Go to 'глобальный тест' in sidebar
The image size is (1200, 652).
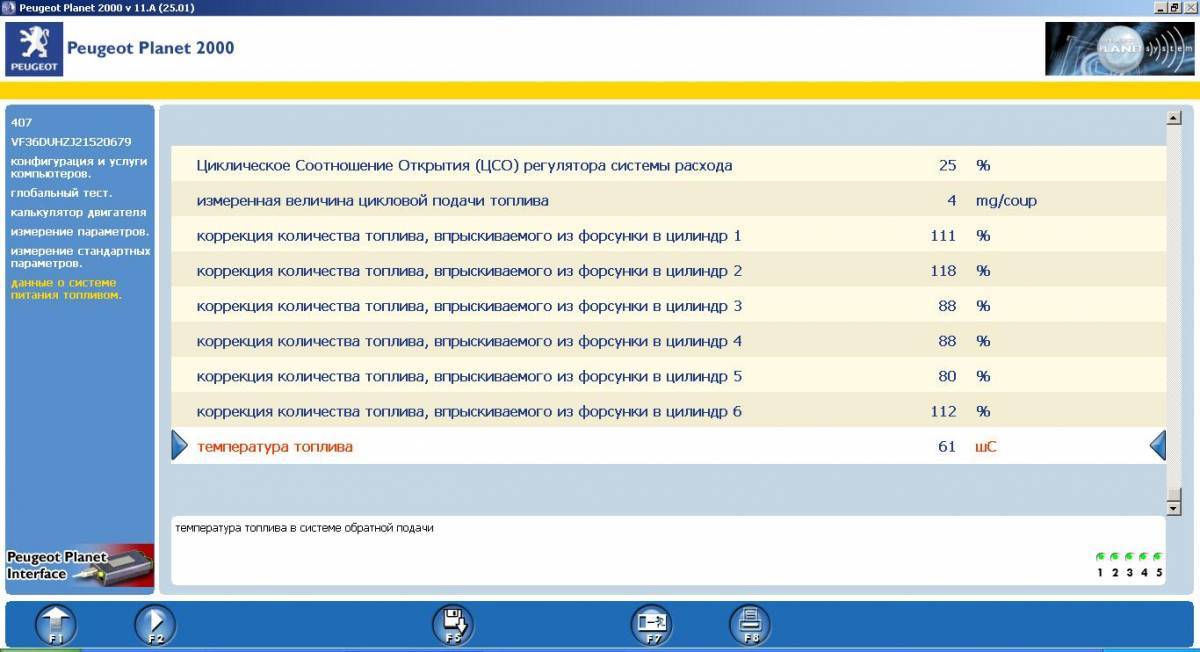point(62,193)
